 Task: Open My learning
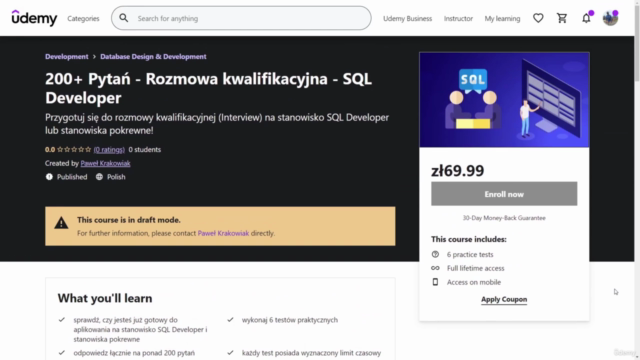pos(502,18)
